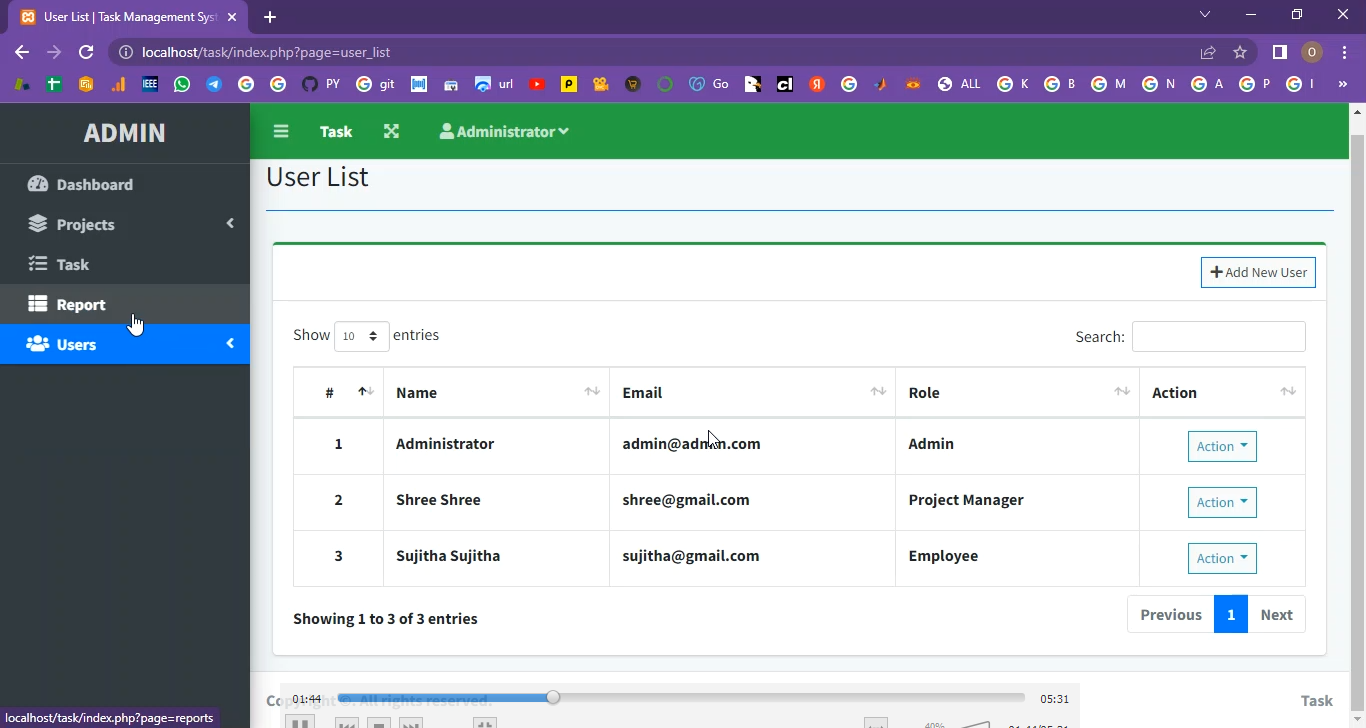Bookmark this page with the star icon

pyautogui.click(x=1240, y=52)
